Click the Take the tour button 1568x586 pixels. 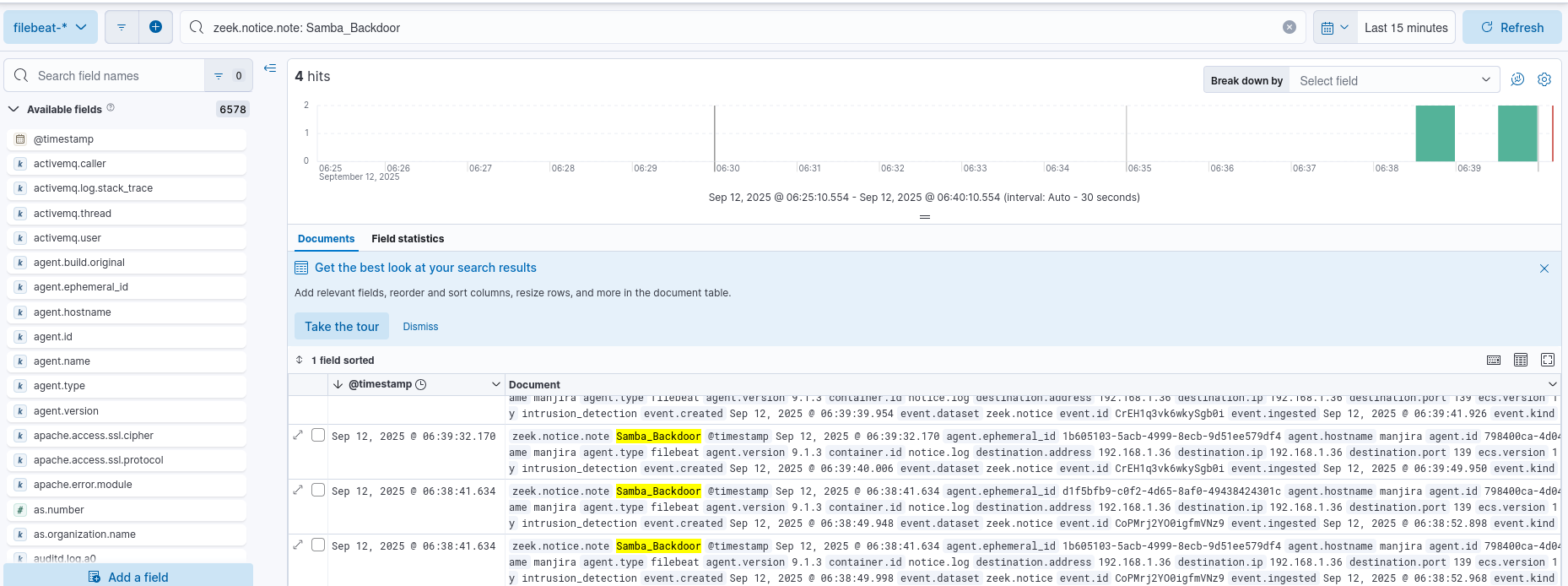click(x=342, y=327)
